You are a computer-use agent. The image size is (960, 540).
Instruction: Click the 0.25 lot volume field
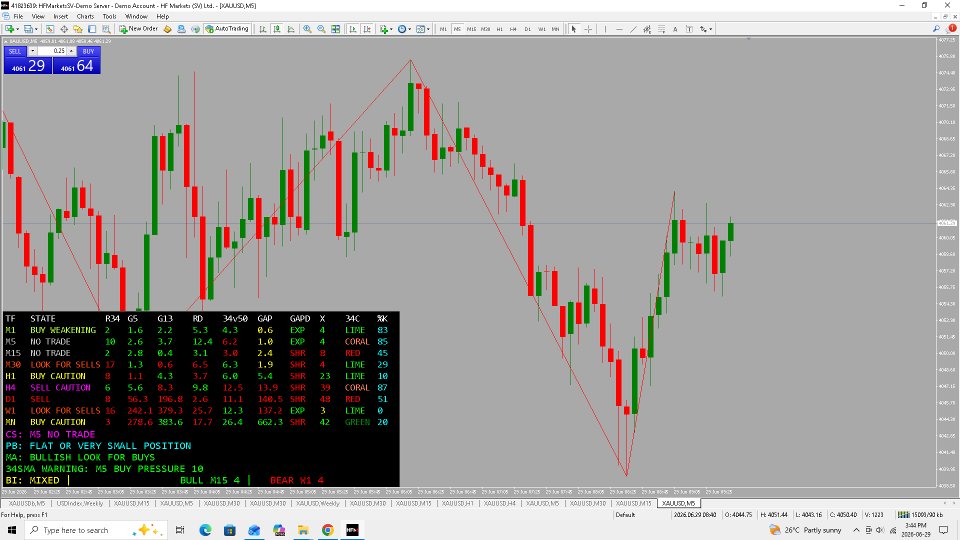pos(52,51)
